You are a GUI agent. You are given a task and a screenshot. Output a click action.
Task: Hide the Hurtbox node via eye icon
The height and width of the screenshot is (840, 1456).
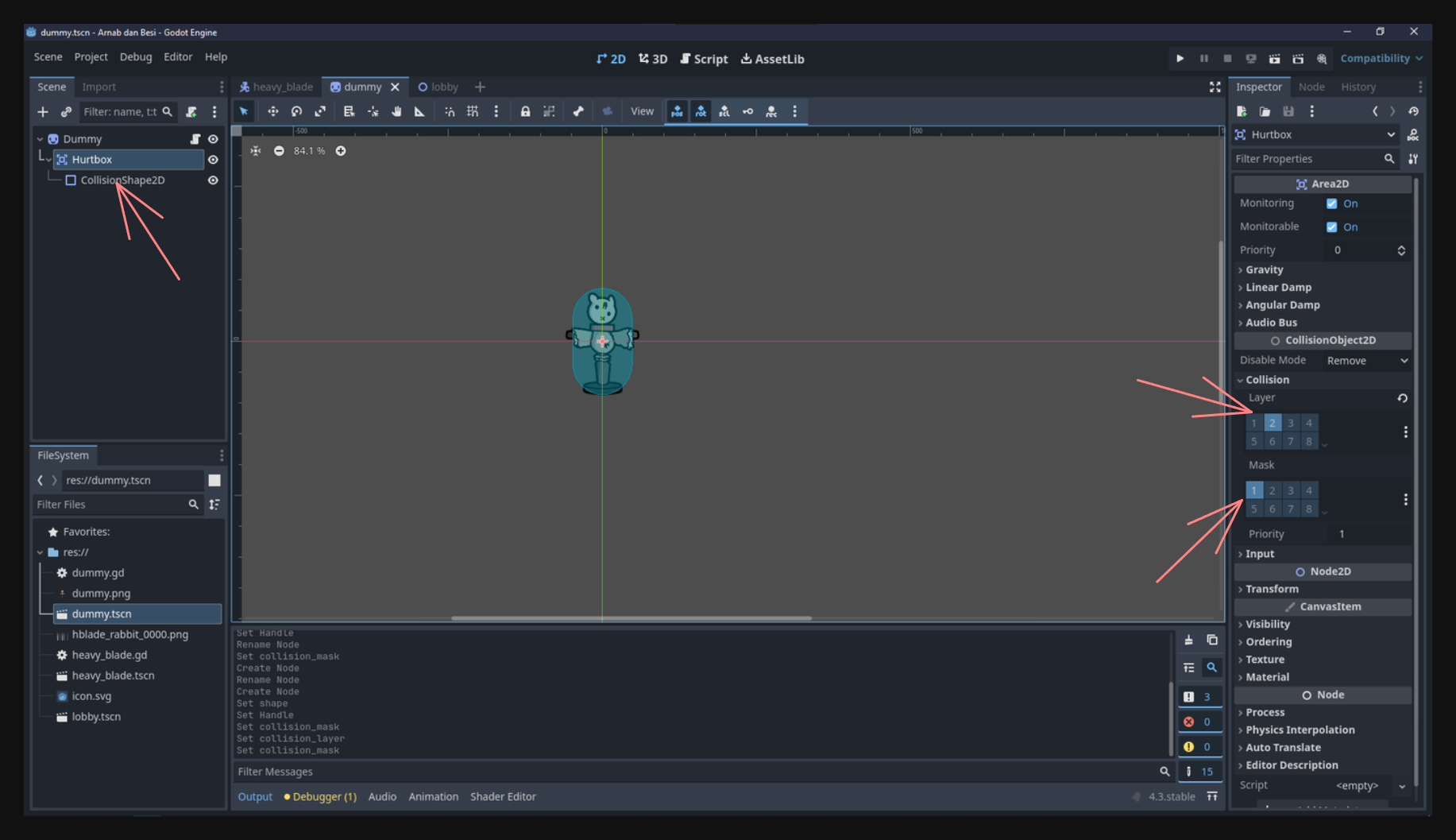tap(213, 160)
